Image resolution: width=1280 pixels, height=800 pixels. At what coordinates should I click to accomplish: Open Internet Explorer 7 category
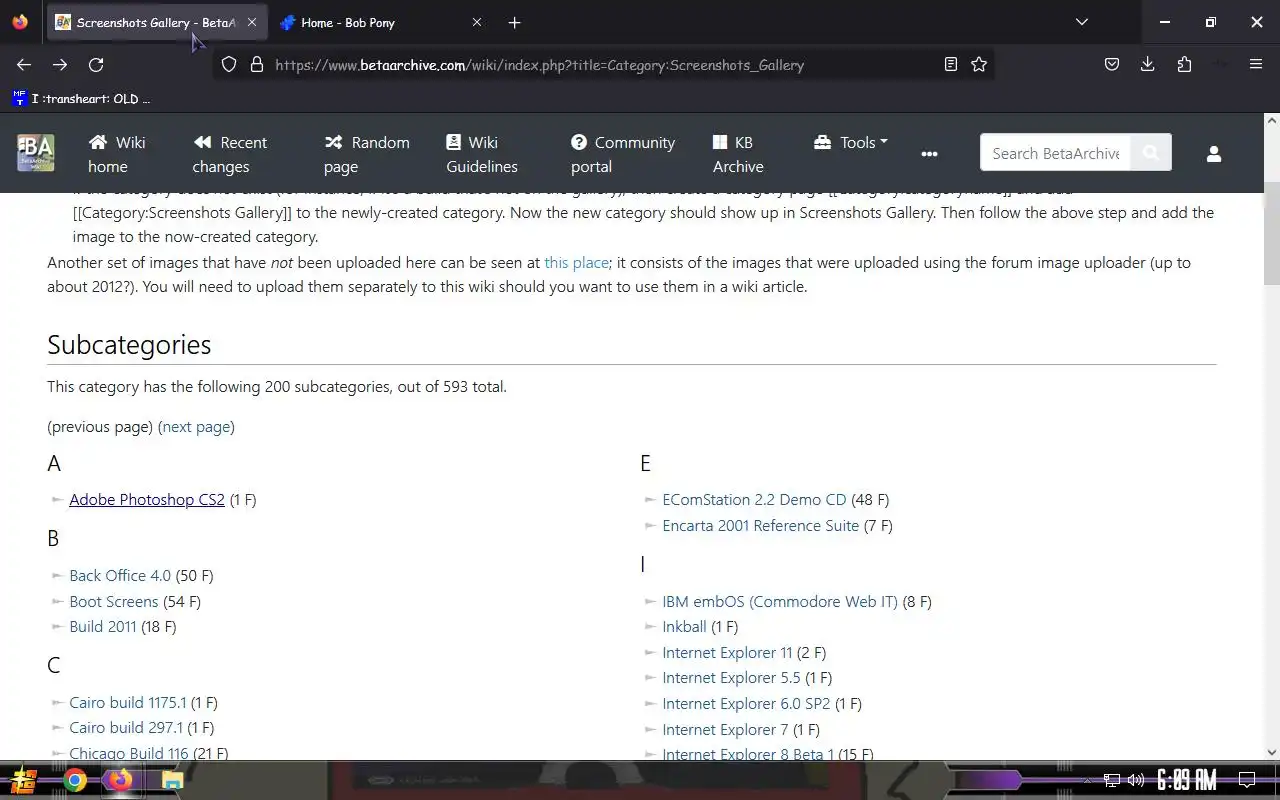(x=725, y=730)
